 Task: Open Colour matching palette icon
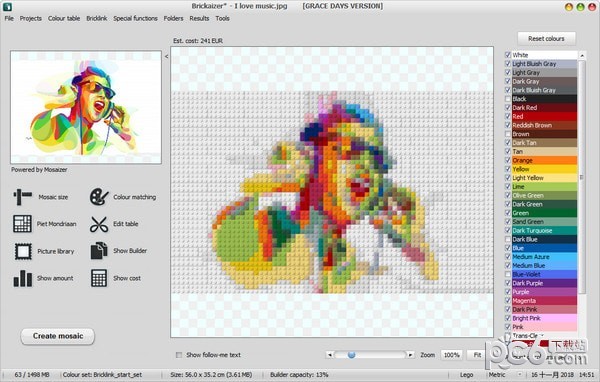tap(99, 197)
